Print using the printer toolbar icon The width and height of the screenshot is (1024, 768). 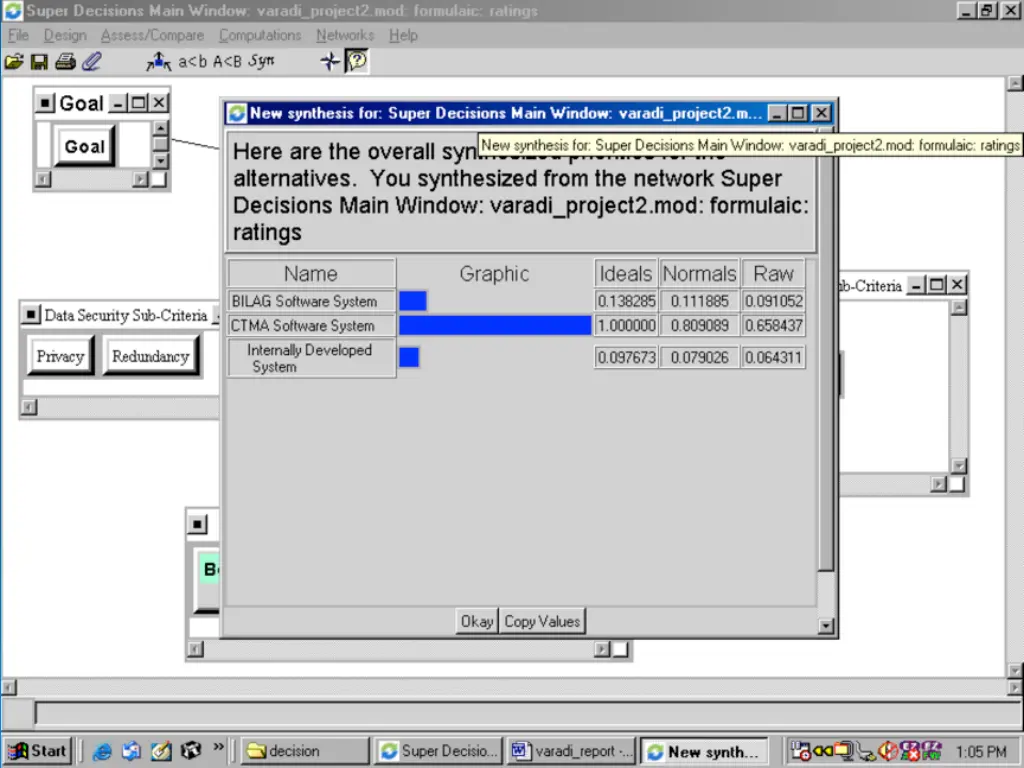(x=65, y=62)
